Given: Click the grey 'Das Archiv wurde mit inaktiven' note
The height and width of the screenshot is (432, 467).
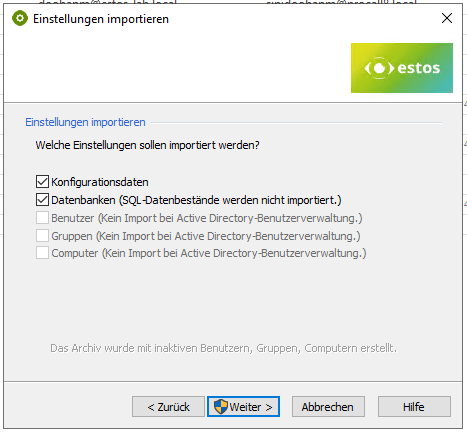Looking at the screenshot, I should 223,348.
